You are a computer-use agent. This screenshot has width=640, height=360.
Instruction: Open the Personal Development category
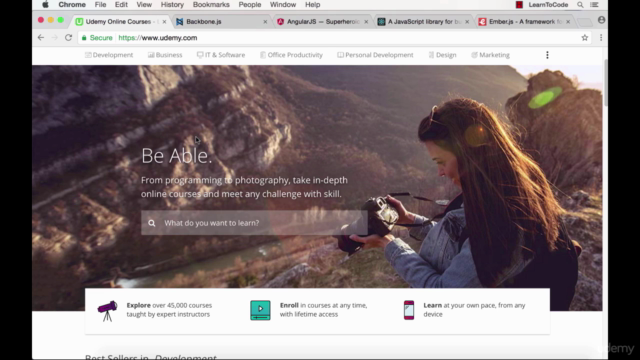point(375,55)
